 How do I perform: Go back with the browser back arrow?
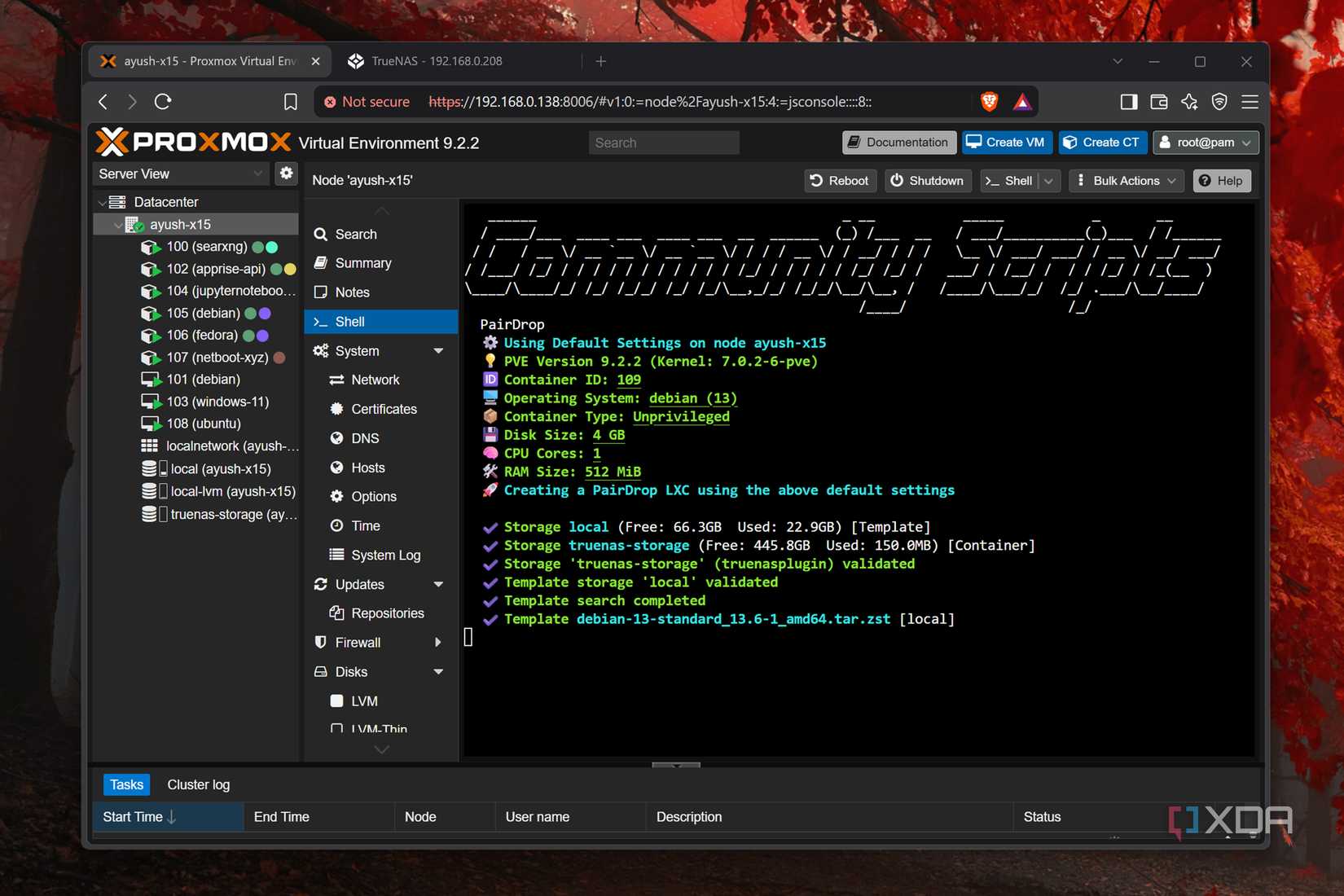coord(103,102)
